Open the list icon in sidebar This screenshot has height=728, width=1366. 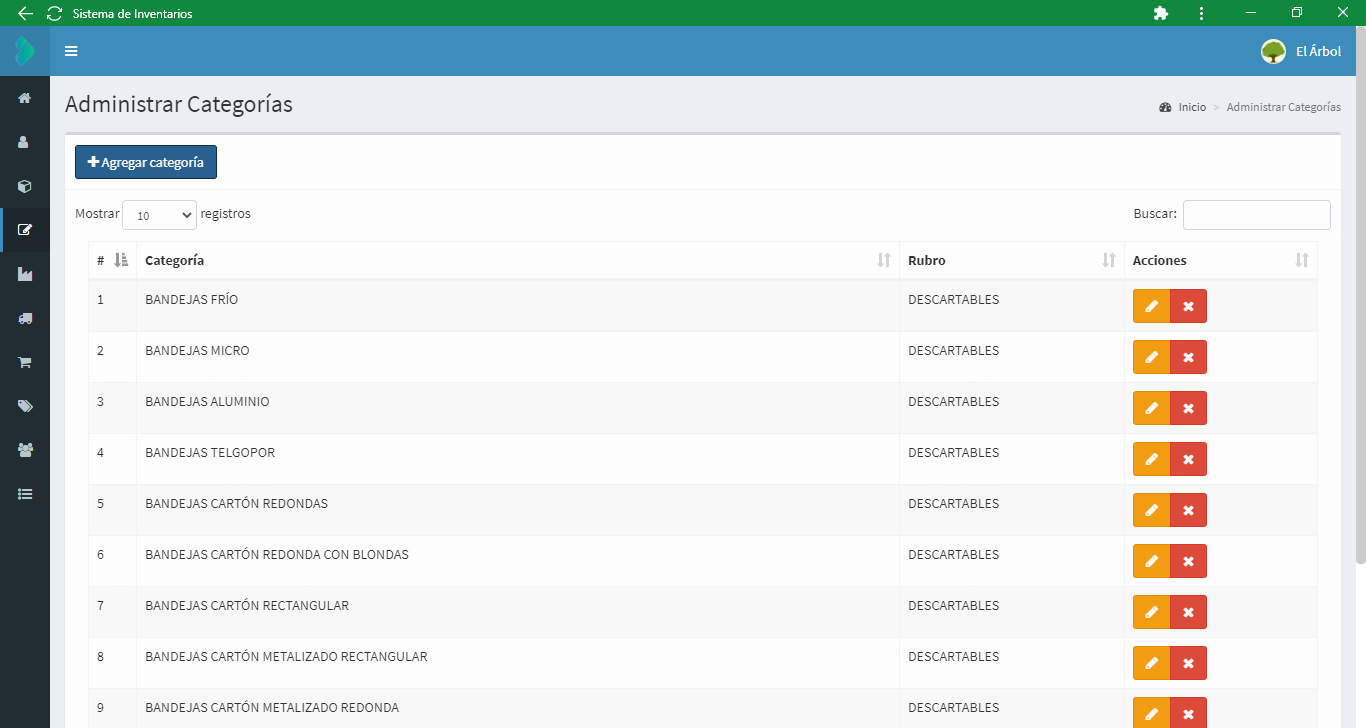[25, 494]
